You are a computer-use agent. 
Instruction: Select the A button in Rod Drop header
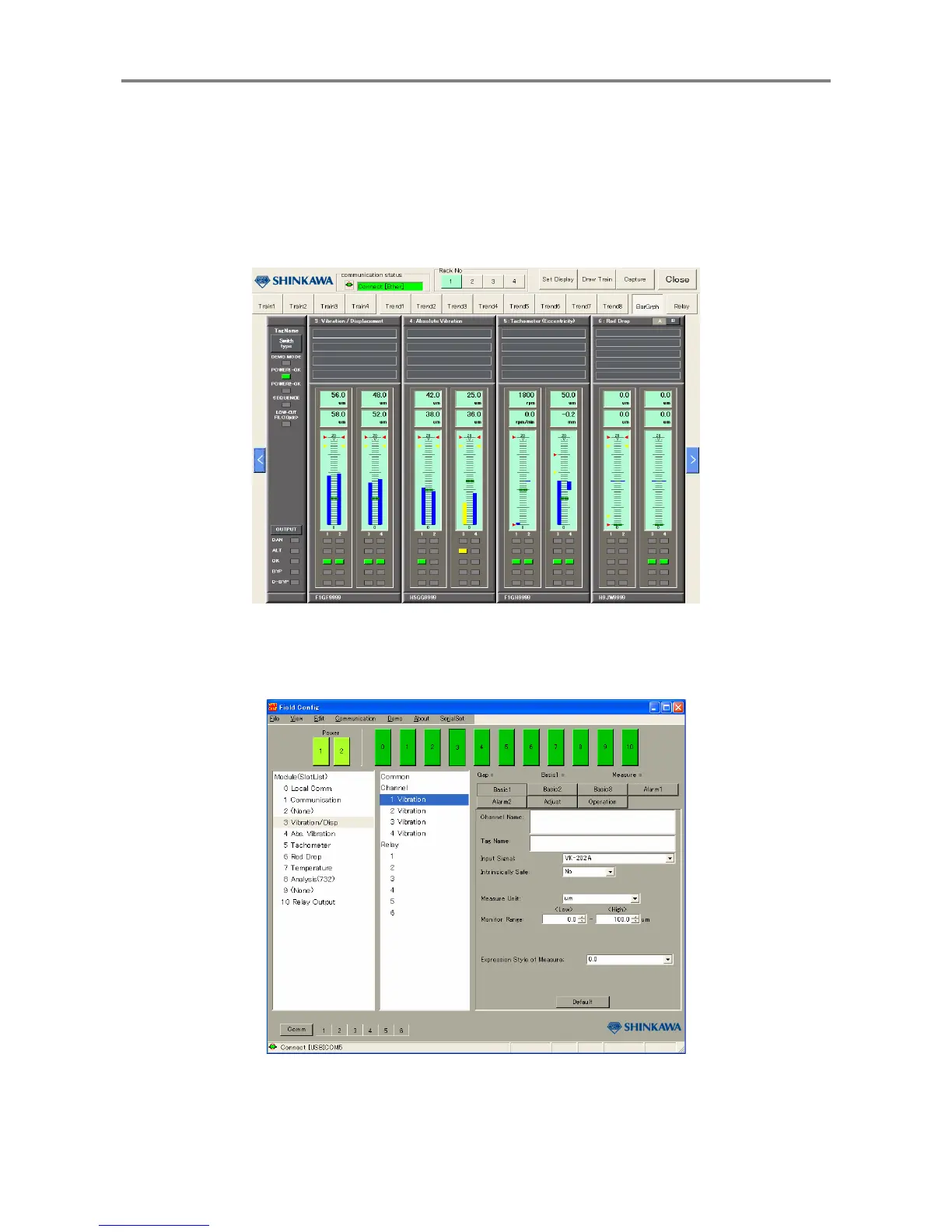click(x=660, y=320)
